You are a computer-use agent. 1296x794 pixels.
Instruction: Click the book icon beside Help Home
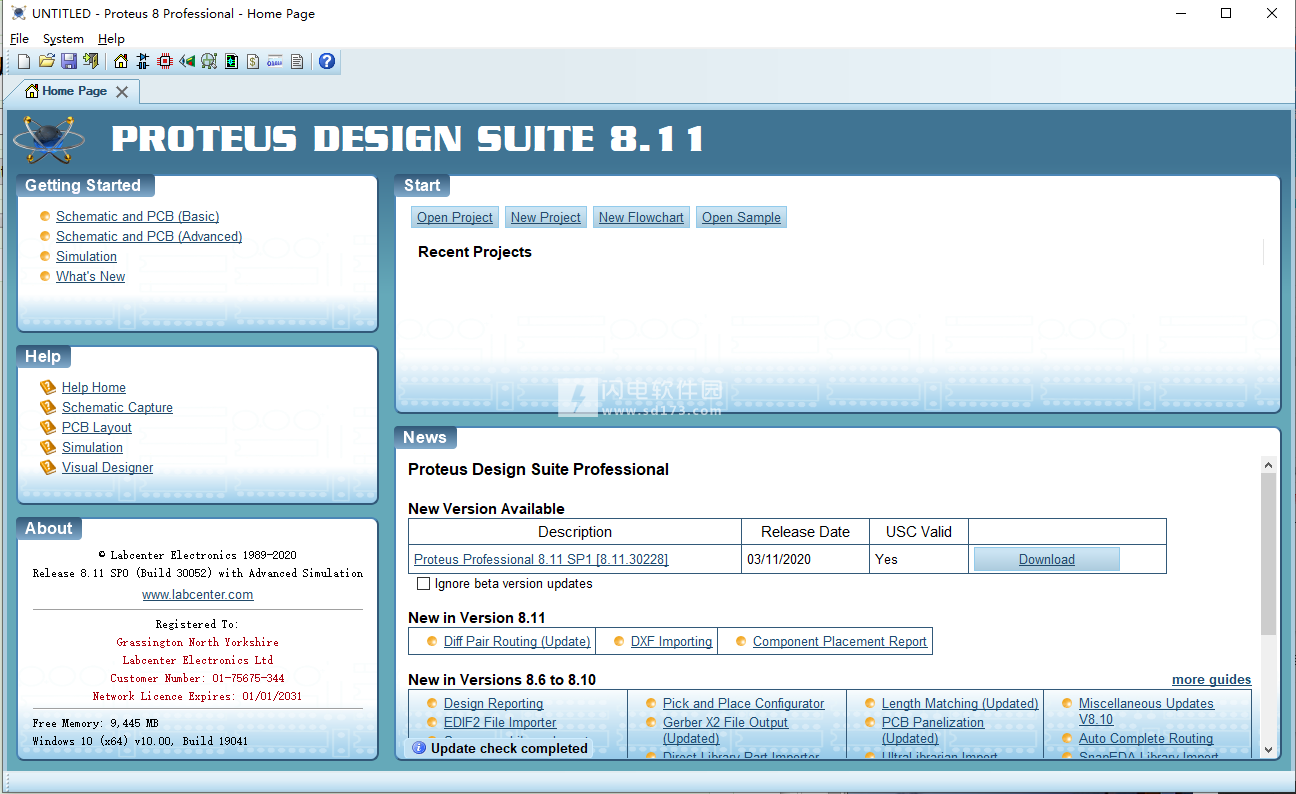coord(48,387)
